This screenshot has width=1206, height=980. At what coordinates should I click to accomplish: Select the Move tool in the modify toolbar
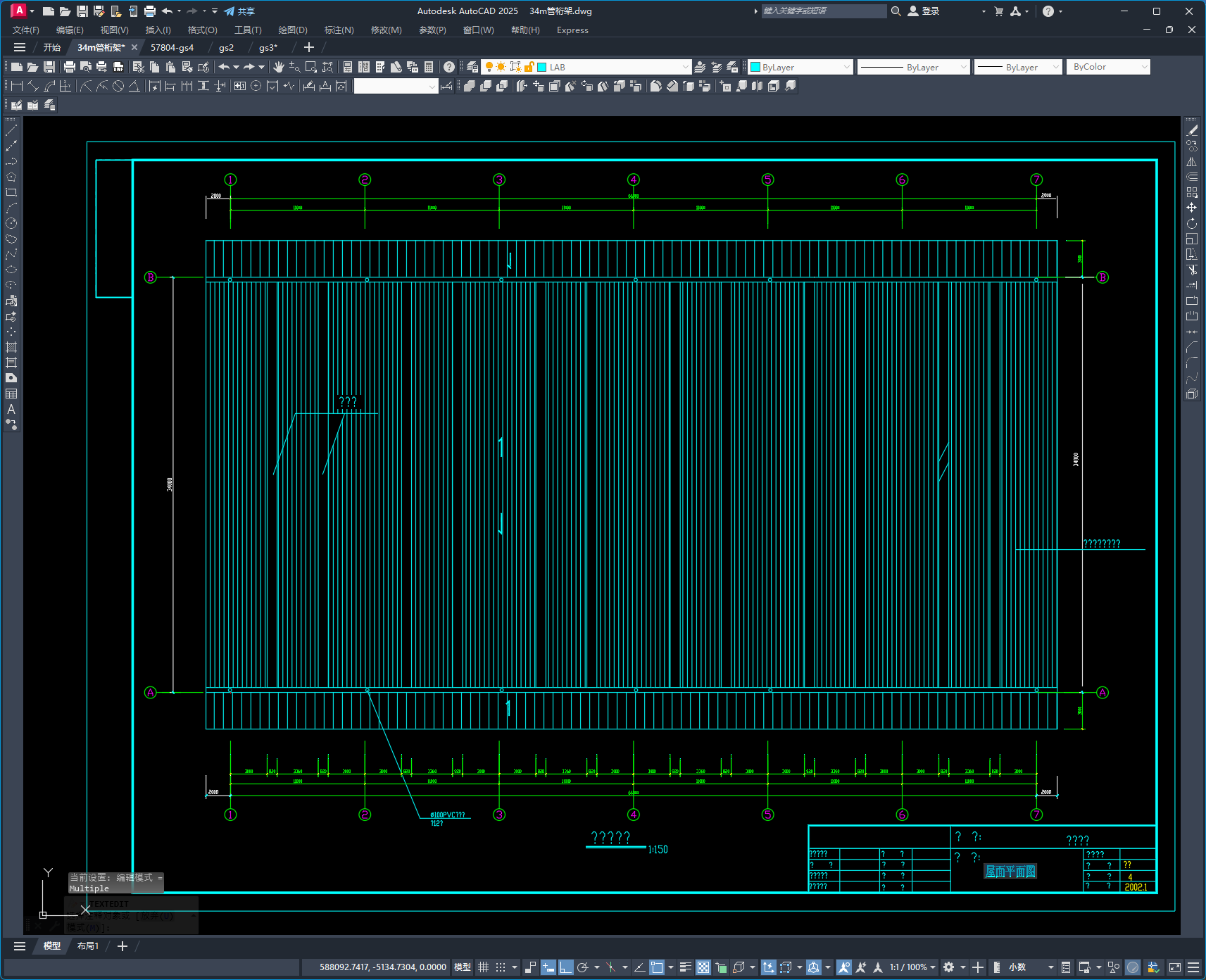(1192, 208)
